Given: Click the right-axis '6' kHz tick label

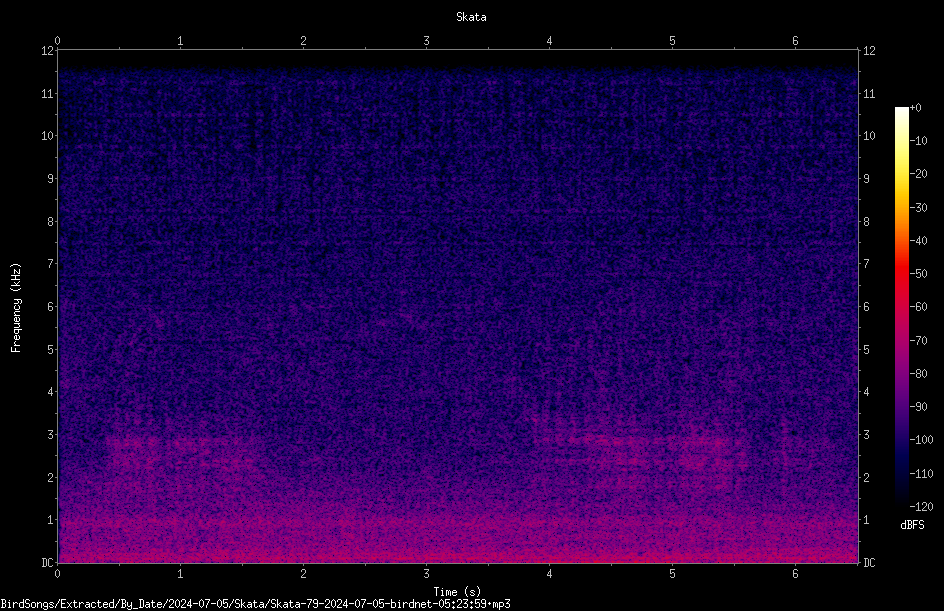Looking at the screenshot, I should [866, 306].
